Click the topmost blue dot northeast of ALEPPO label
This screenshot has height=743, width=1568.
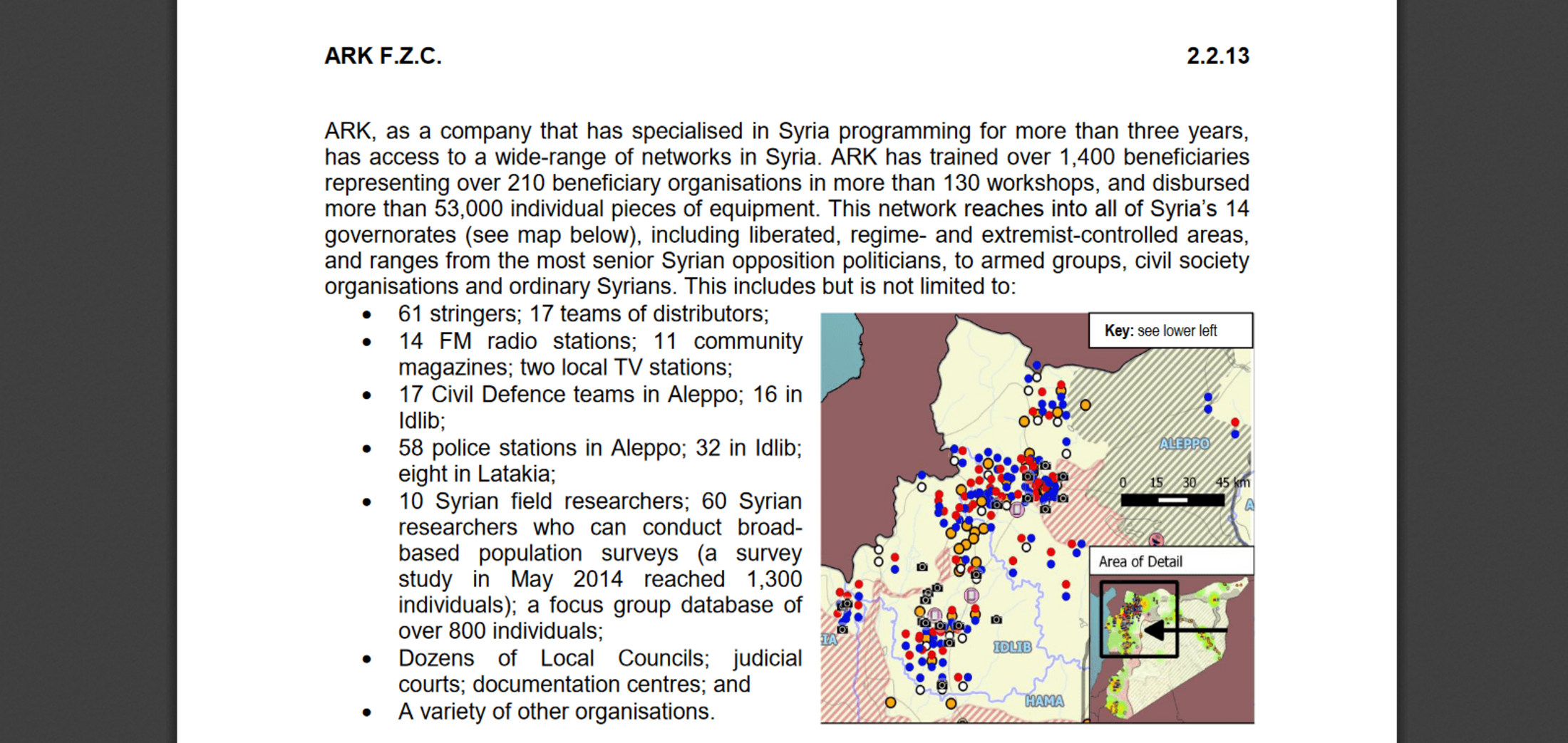(x=1208, y=397)
